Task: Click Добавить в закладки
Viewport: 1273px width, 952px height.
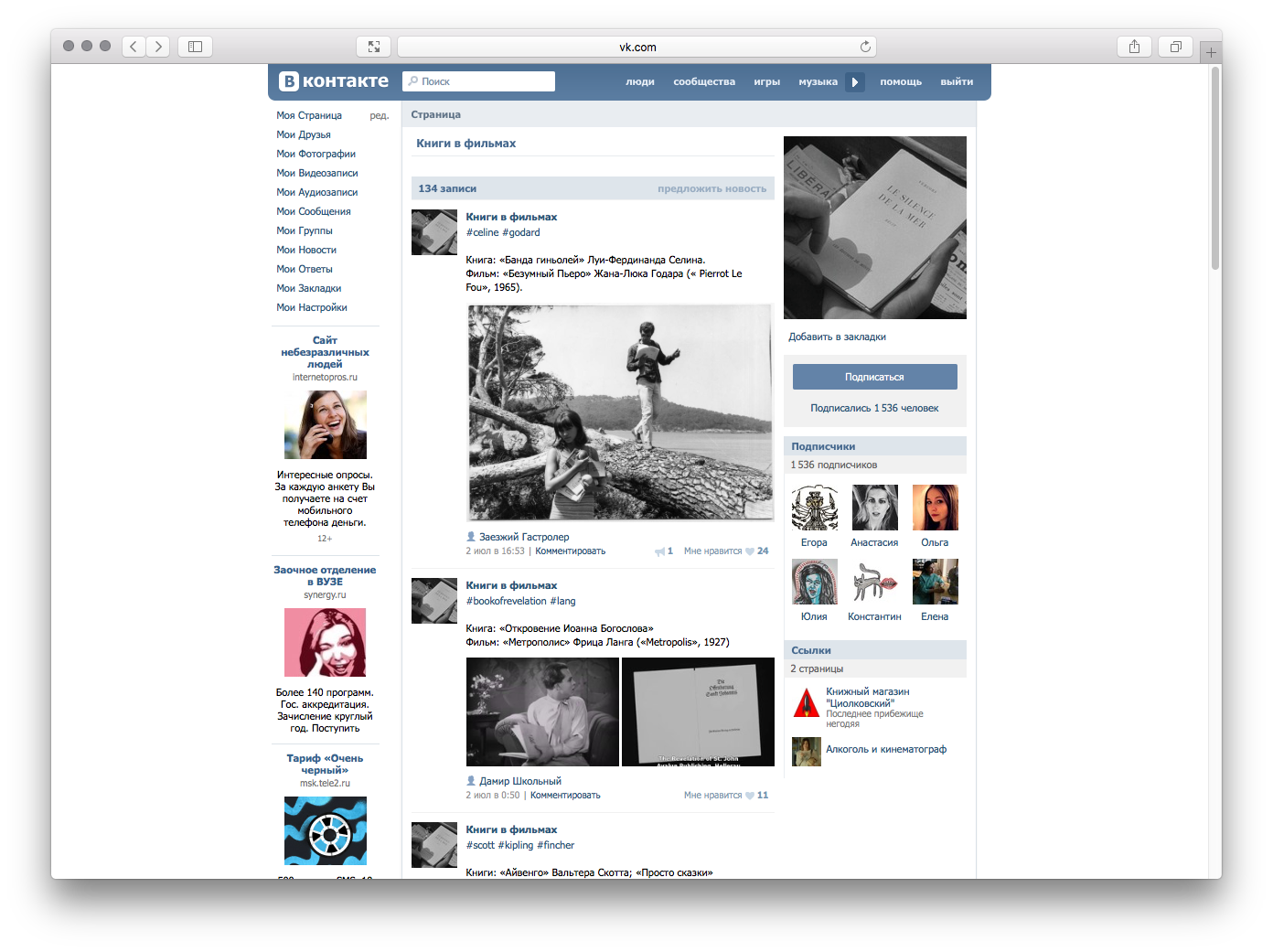Action: [837, 337]
